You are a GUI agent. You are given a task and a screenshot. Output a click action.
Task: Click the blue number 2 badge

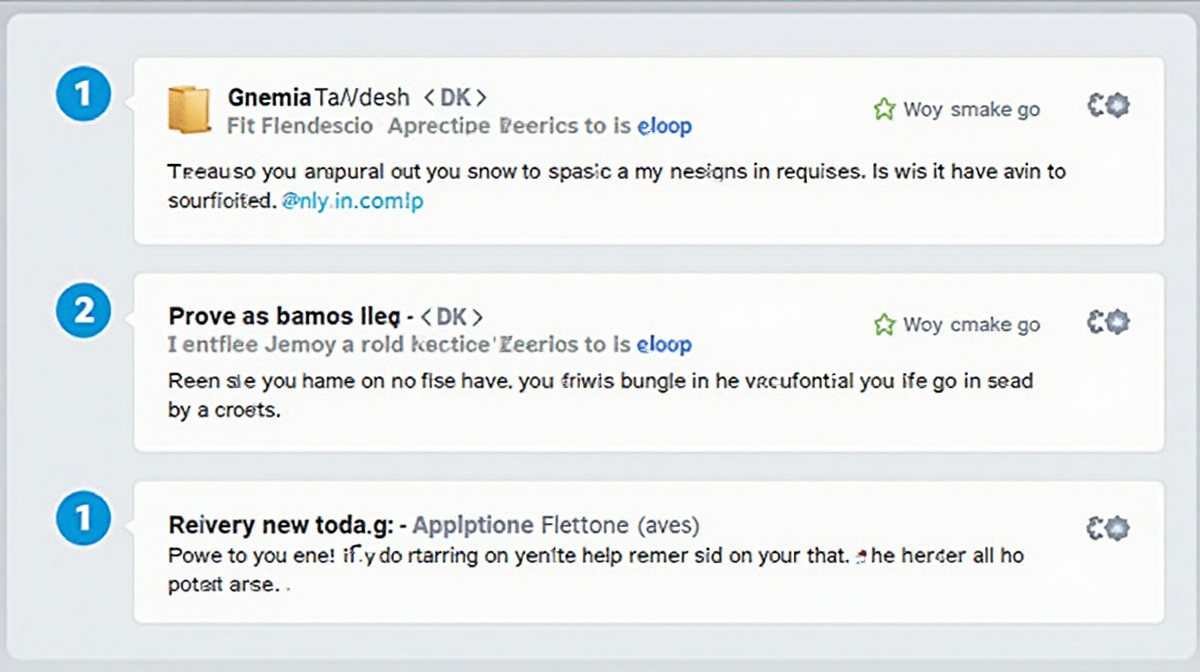84,311
